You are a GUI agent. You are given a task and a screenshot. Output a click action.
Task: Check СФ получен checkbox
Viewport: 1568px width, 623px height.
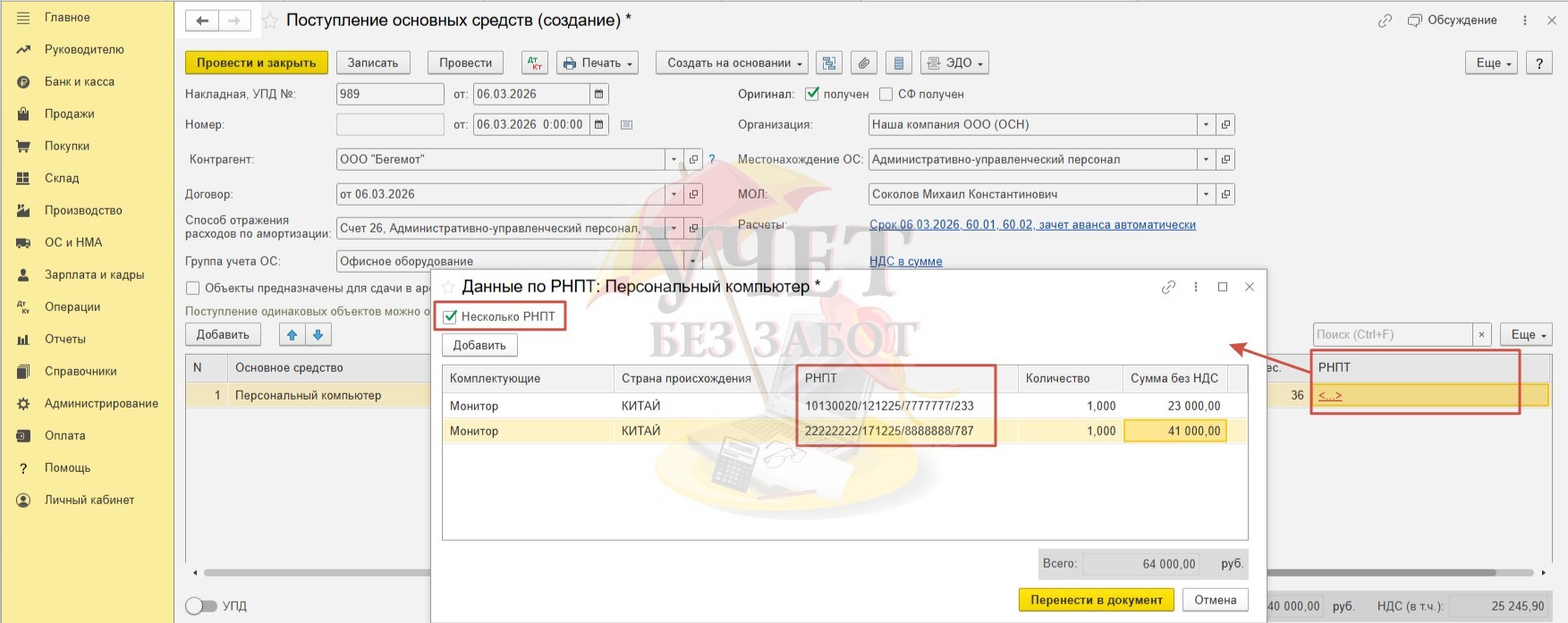(x=886, y=94)
